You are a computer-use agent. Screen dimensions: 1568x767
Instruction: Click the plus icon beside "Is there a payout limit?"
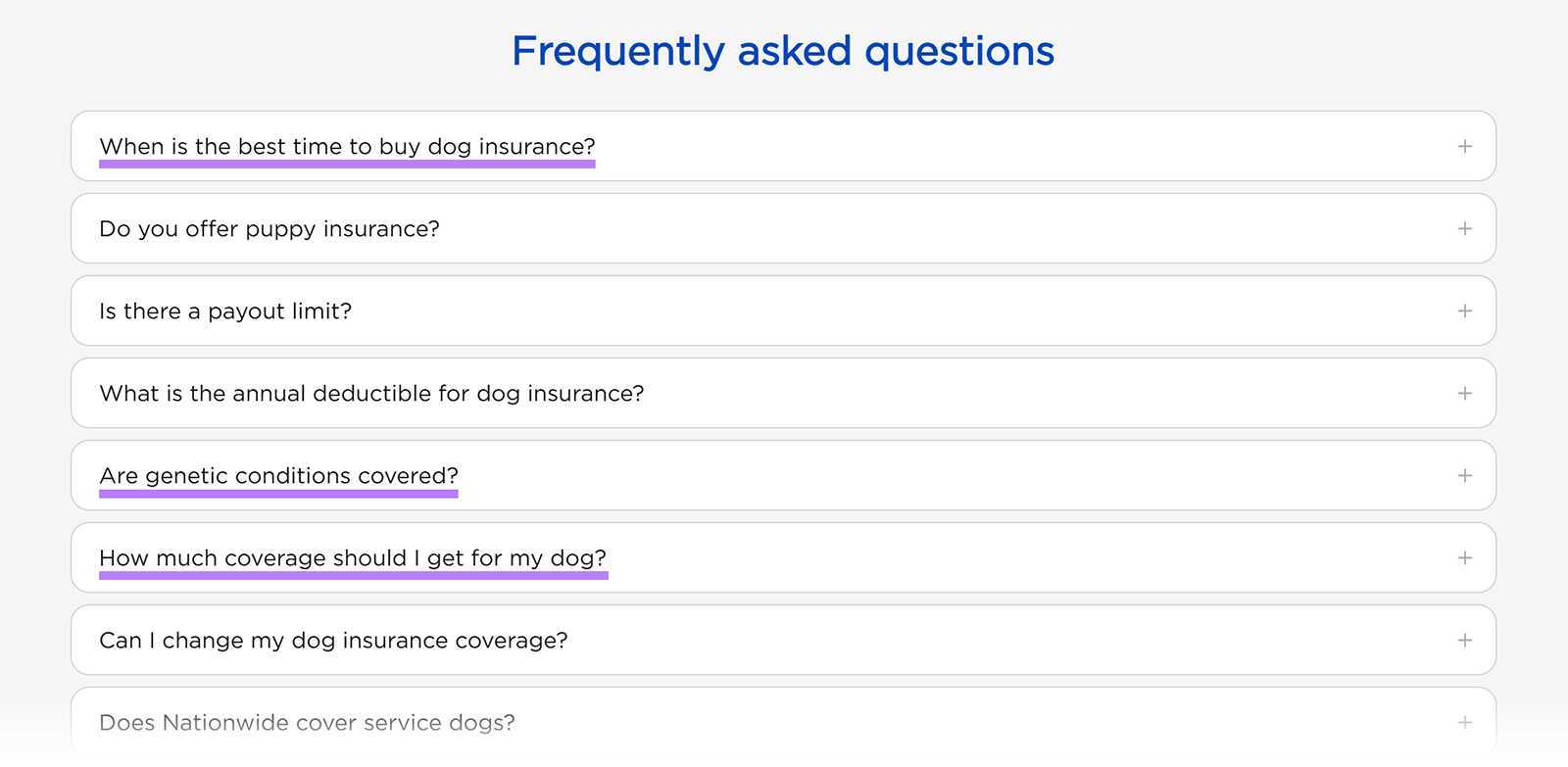coord(1465,311)
